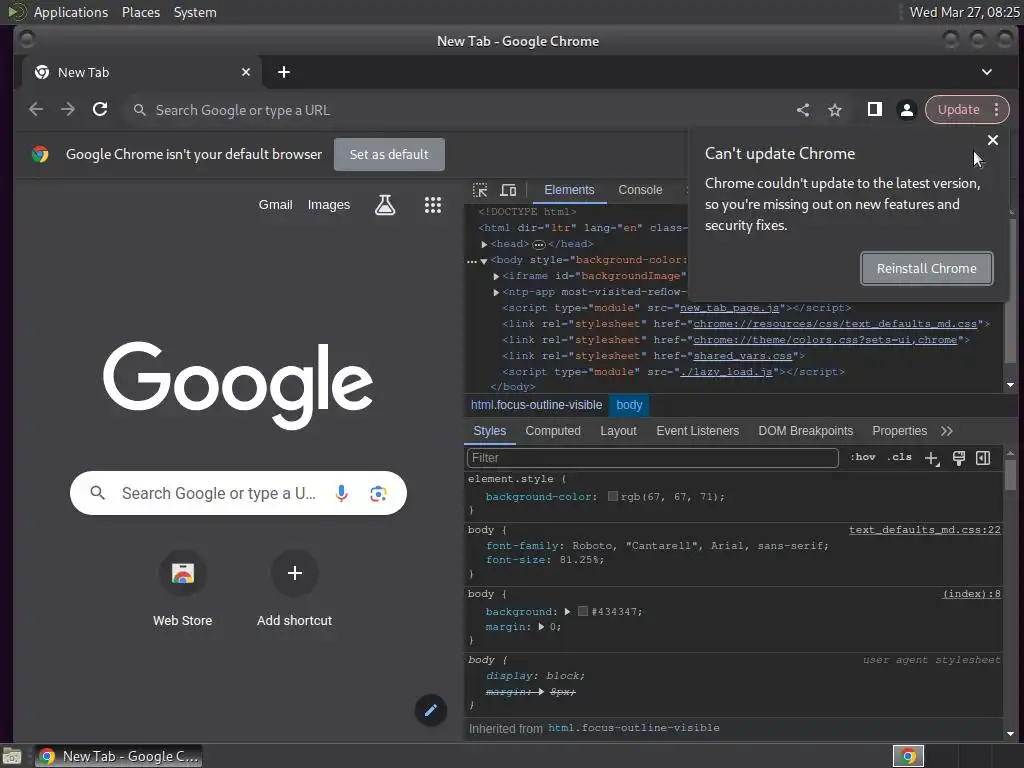Customize this page with pencil button

[x=431, y=711]
